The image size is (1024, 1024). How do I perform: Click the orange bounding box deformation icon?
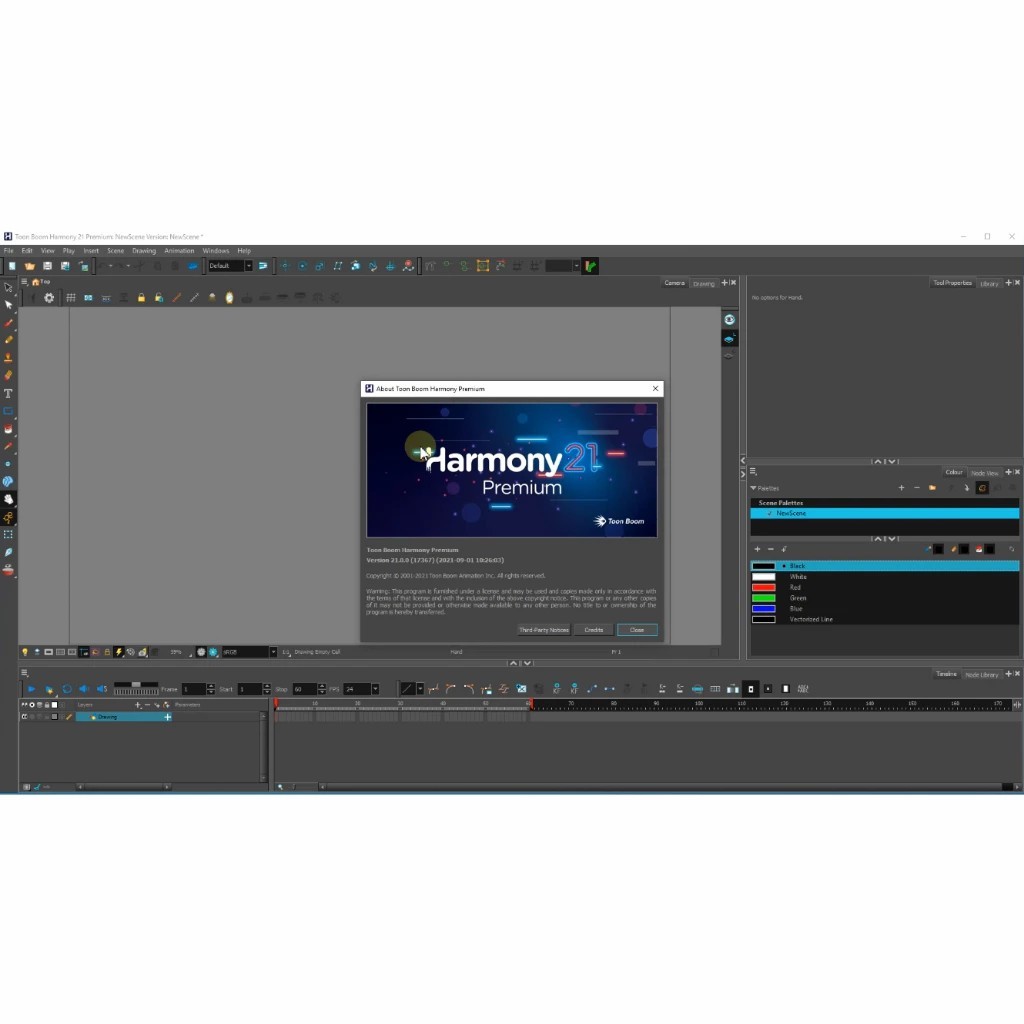tap(483, 266)
